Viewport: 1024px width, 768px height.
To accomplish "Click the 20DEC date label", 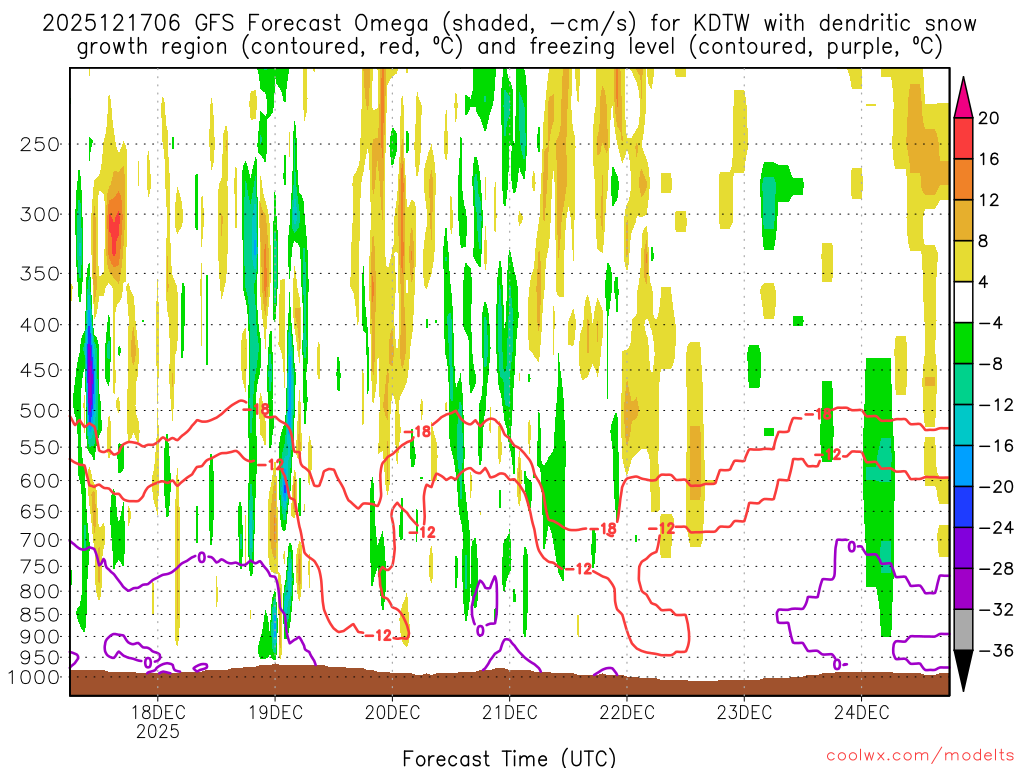I will point(392,712).
